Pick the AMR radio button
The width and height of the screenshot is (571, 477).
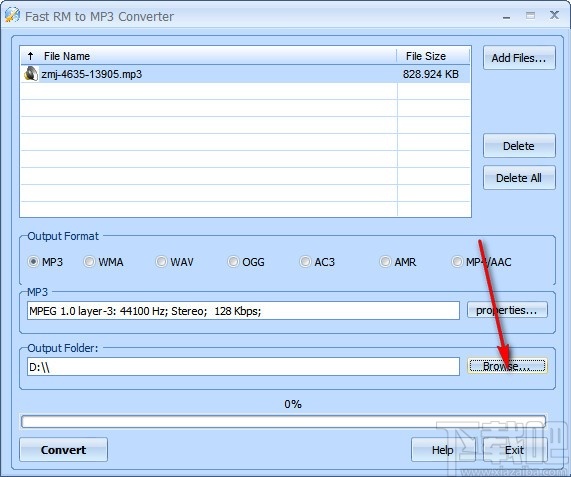point(385,261)
